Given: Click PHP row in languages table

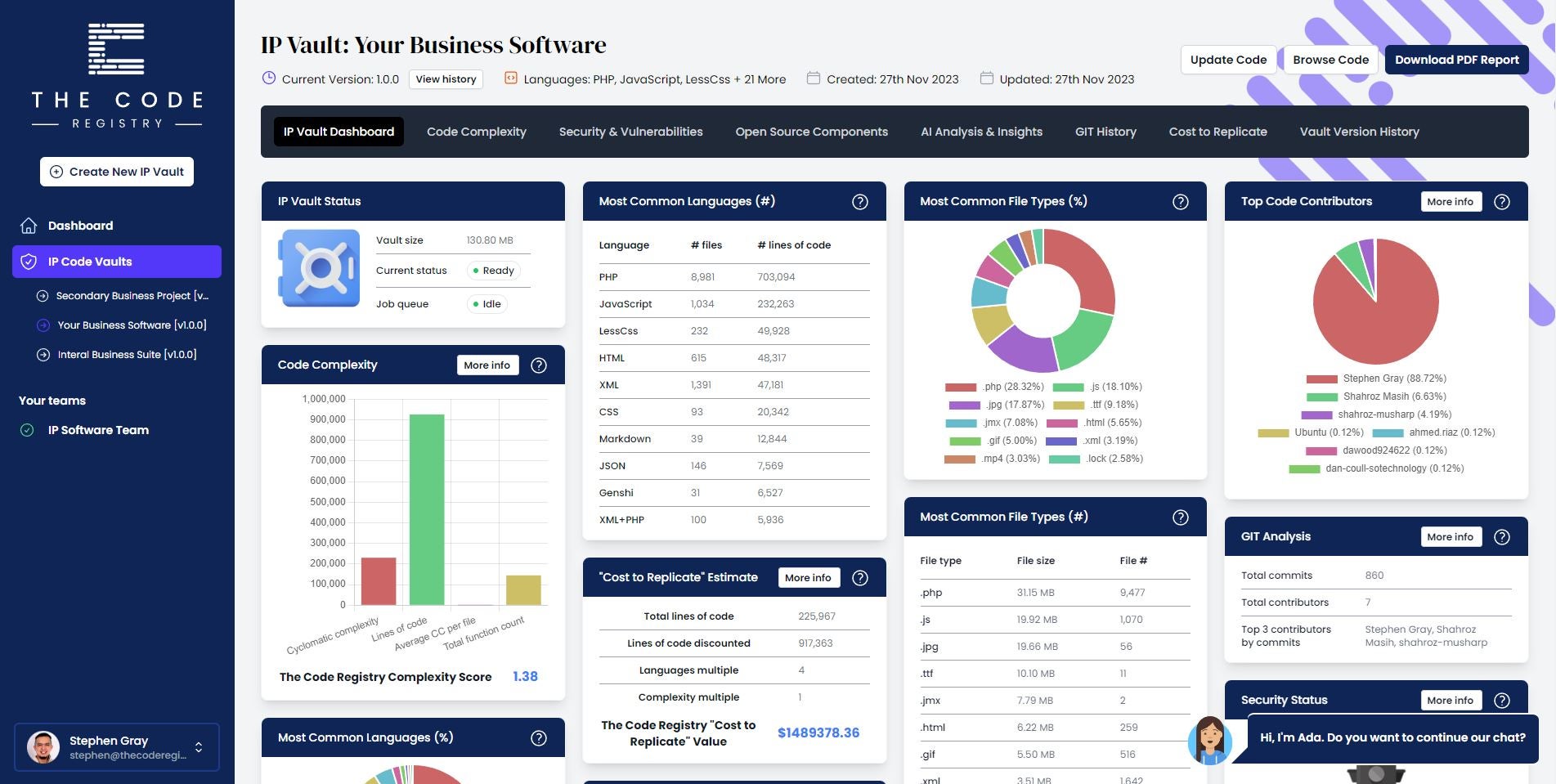Looking at the screenshot, I should click(x=734, y=277).
